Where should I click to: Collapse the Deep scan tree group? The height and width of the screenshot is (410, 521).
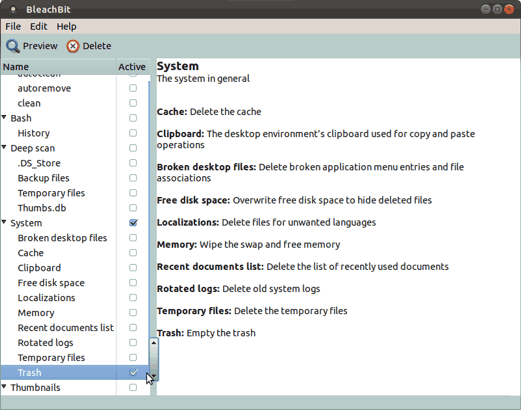click(x=4, y=147)
